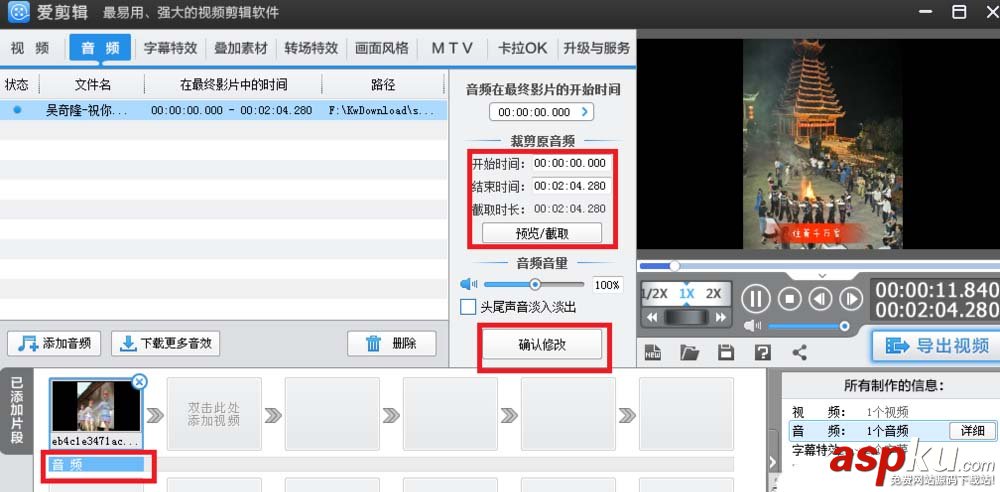Pause playback with the pause button
Screen dimensions: 1000x492
click(x=756, y=299)
